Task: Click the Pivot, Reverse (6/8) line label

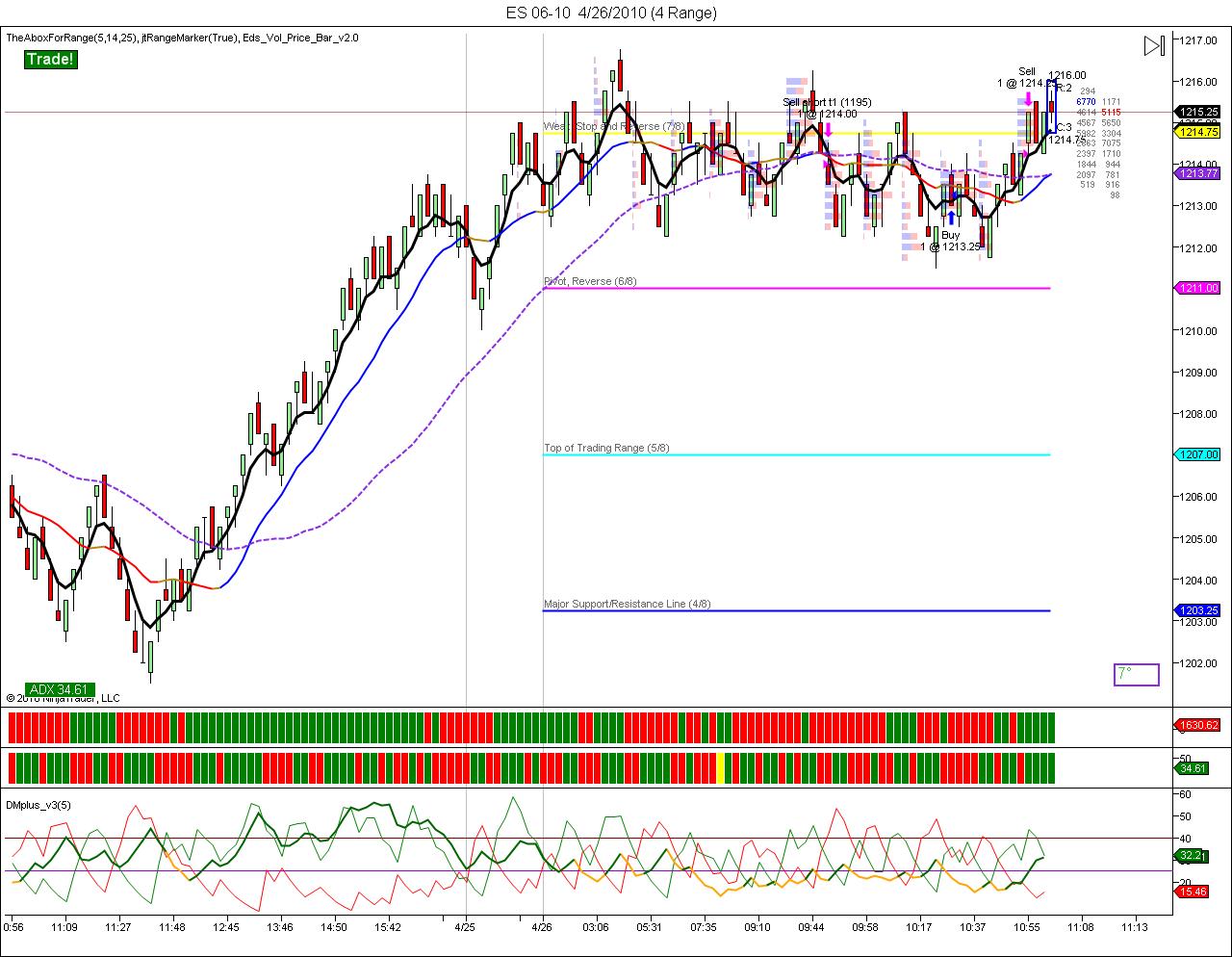Action: 590,281
